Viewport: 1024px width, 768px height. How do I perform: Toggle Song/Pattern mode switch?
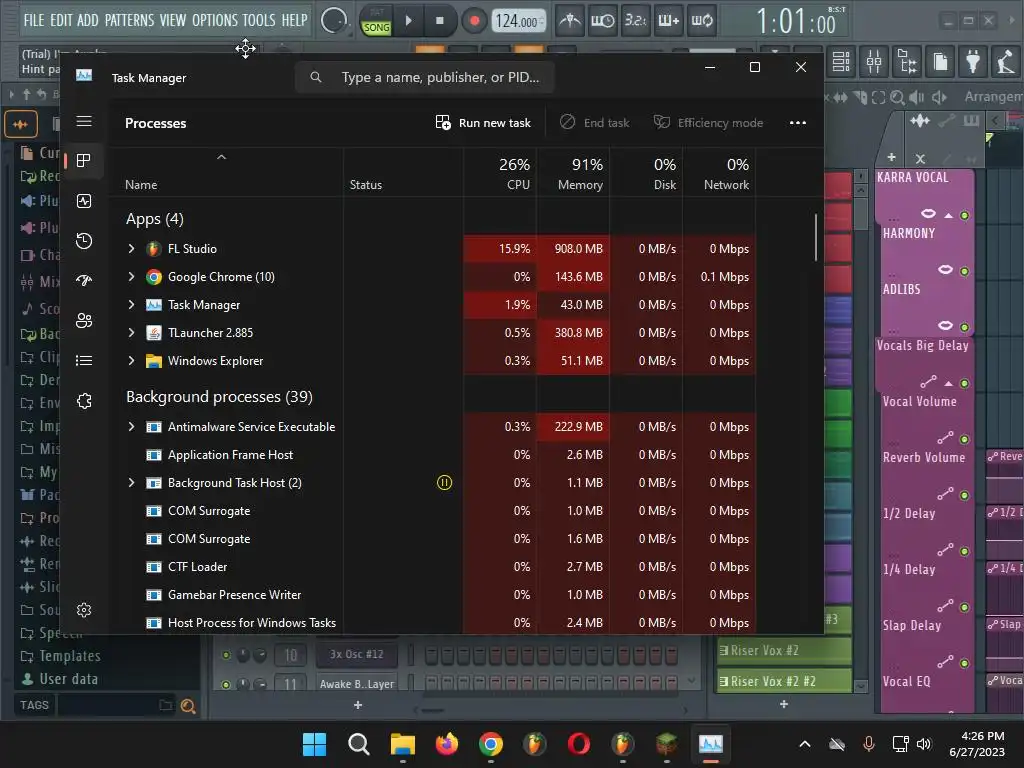(x=377, y=21)
